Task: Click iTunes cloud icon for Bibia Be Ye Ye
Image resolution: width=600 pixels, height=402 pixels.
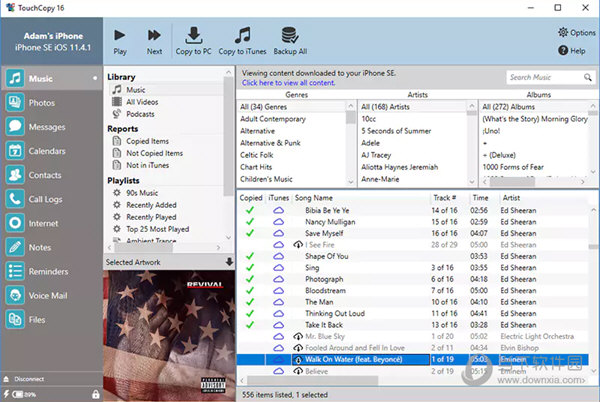Action: [279, 210]
